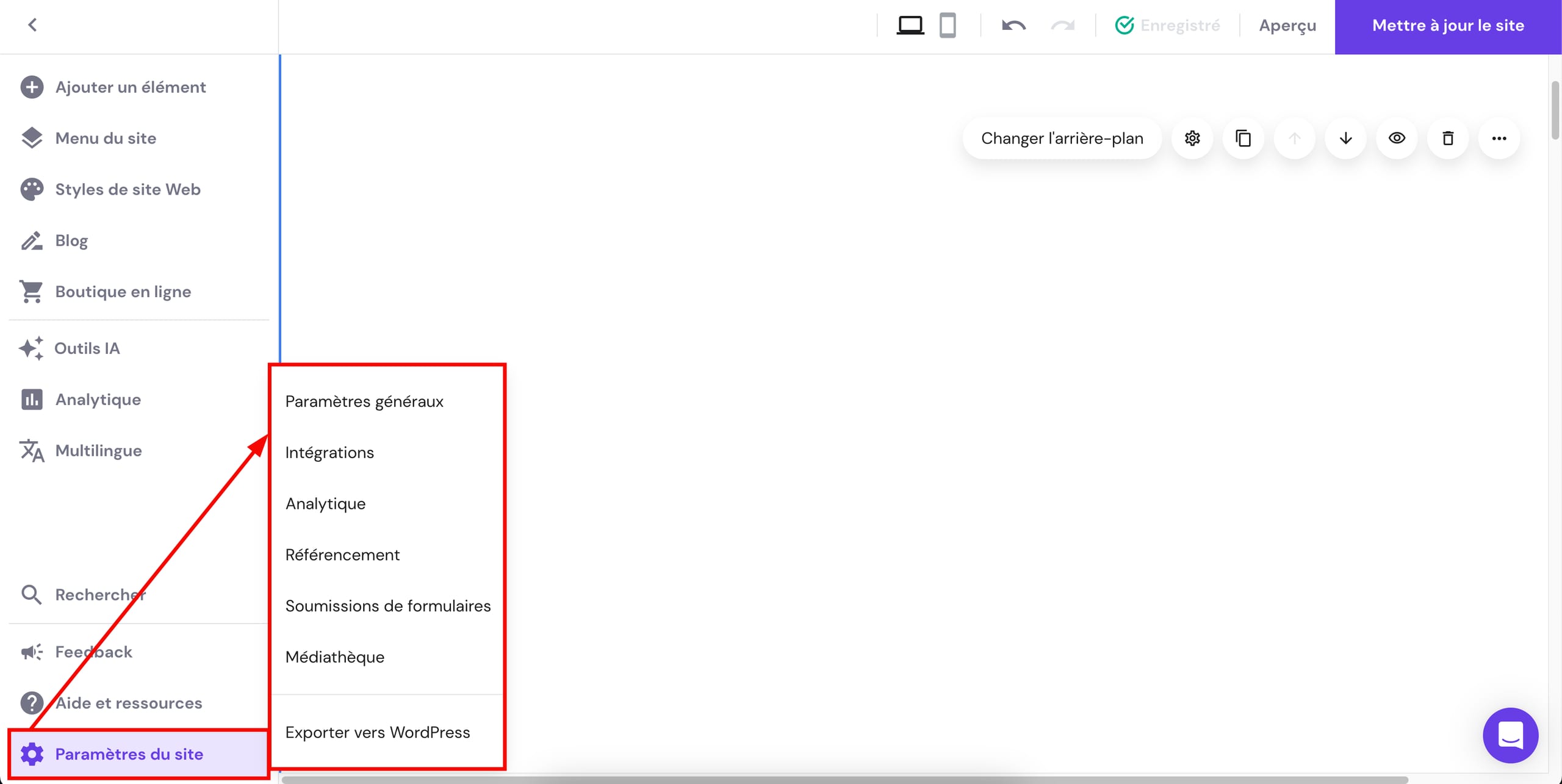Toggle mobile preview mode
Viewport: 1562px width, 784px height.
tap(947, 25)
